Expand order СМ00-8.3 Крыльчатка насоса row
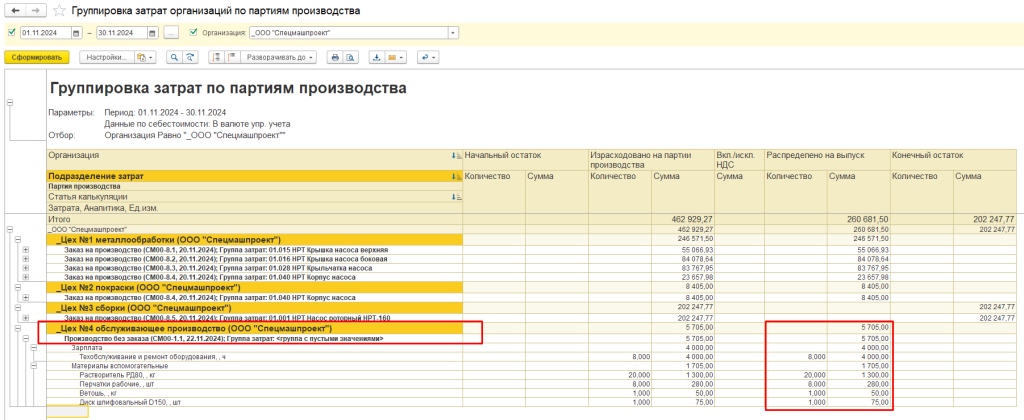The height and width of the screenshot is (420, 1024). [26, 268]
